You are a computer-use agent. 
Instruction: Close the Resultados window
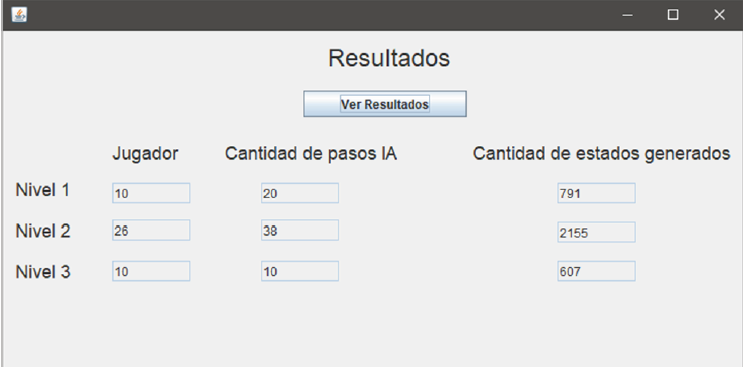click(719, 15)
